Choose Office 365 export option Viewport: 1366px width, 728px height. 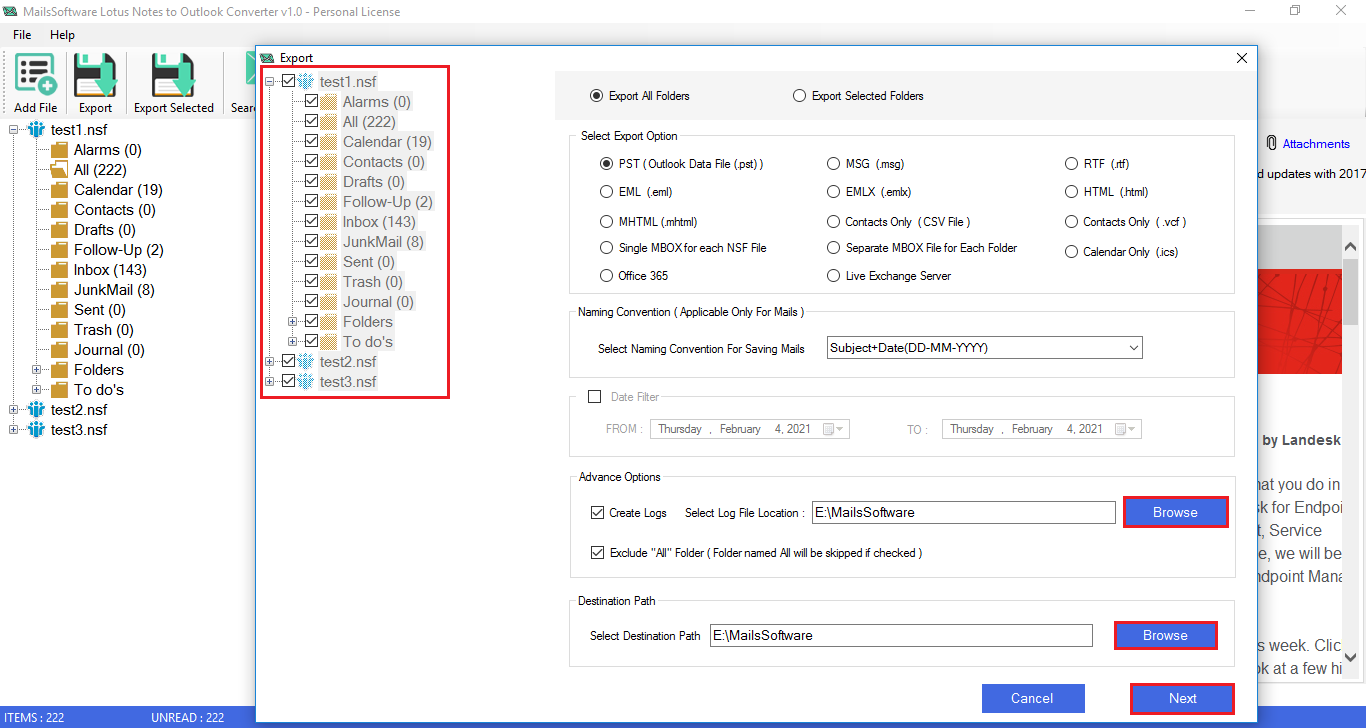point(606,276)
